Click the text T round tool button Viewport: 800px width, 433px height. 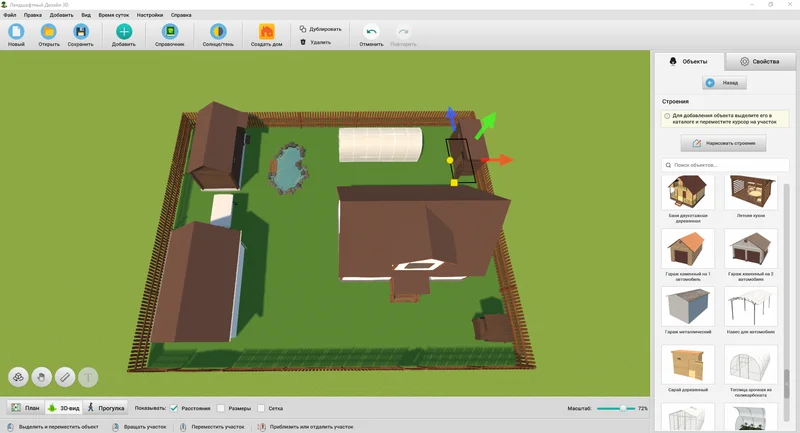tap(88, 377)
